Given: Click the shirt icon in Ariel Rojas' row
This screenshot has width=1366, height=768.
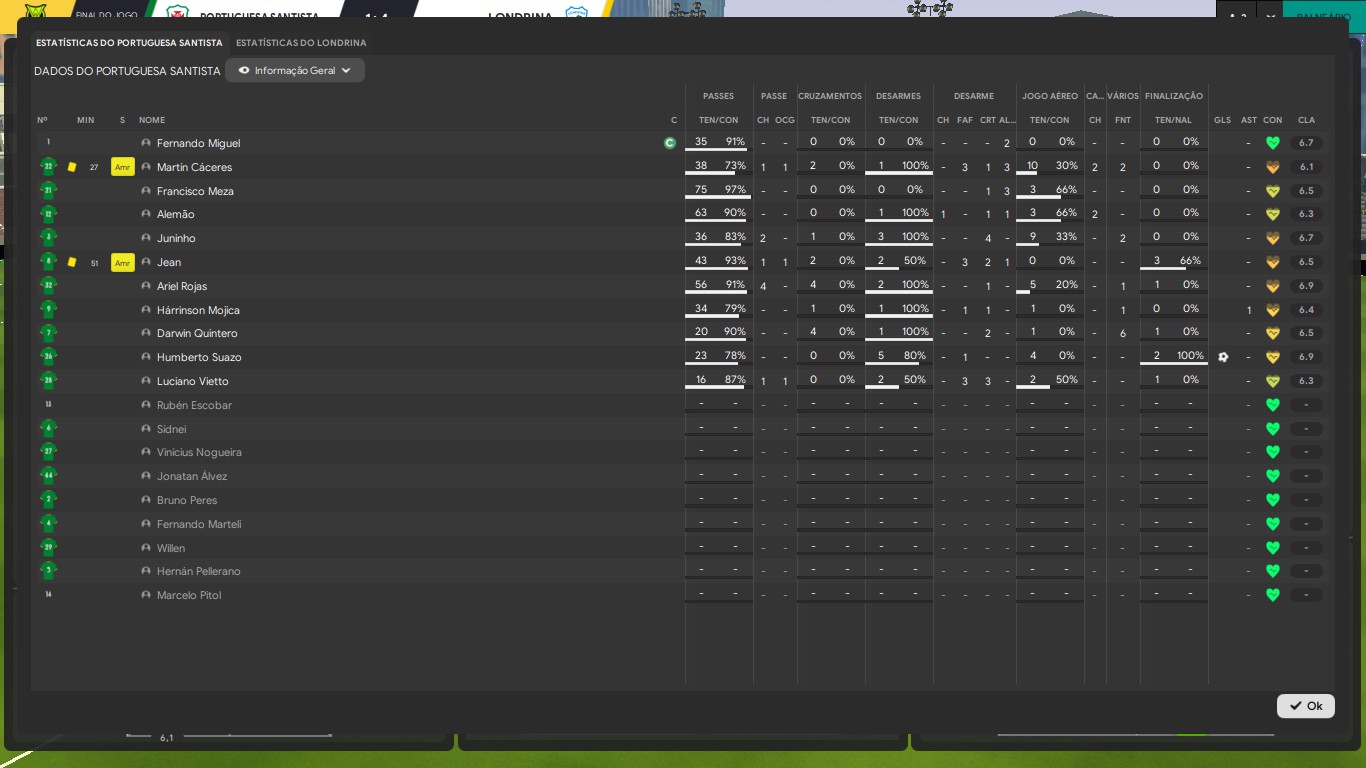Looking at the screenshot, I should 48,286.
